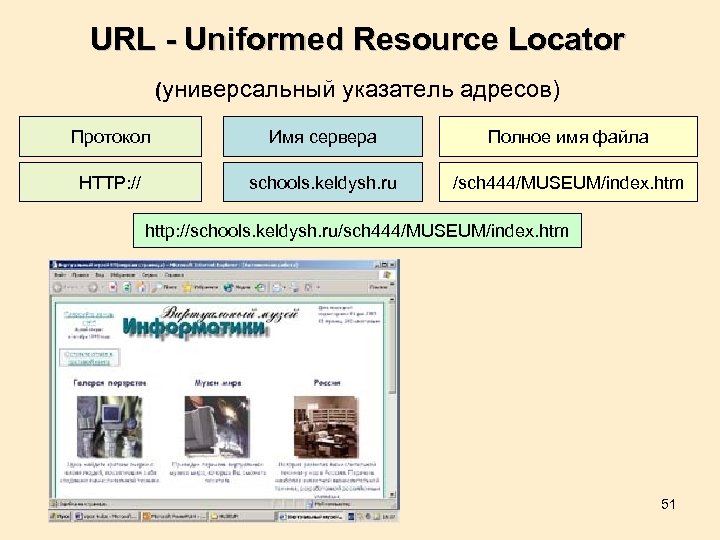Open the Справка menu
Viewport: 720px width, 540px height.
174,275
